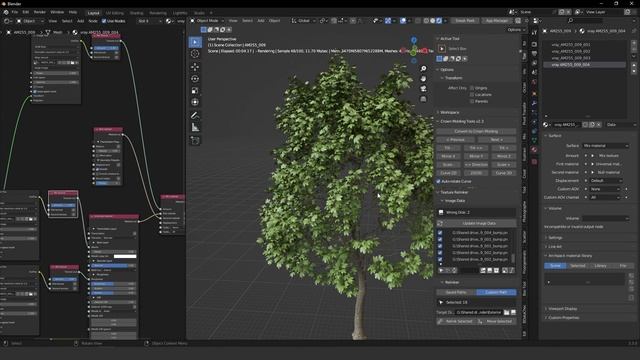This screenshot has width=640, height=360.
Task: Click white color swatch in shader node
Action: (125, 256)
